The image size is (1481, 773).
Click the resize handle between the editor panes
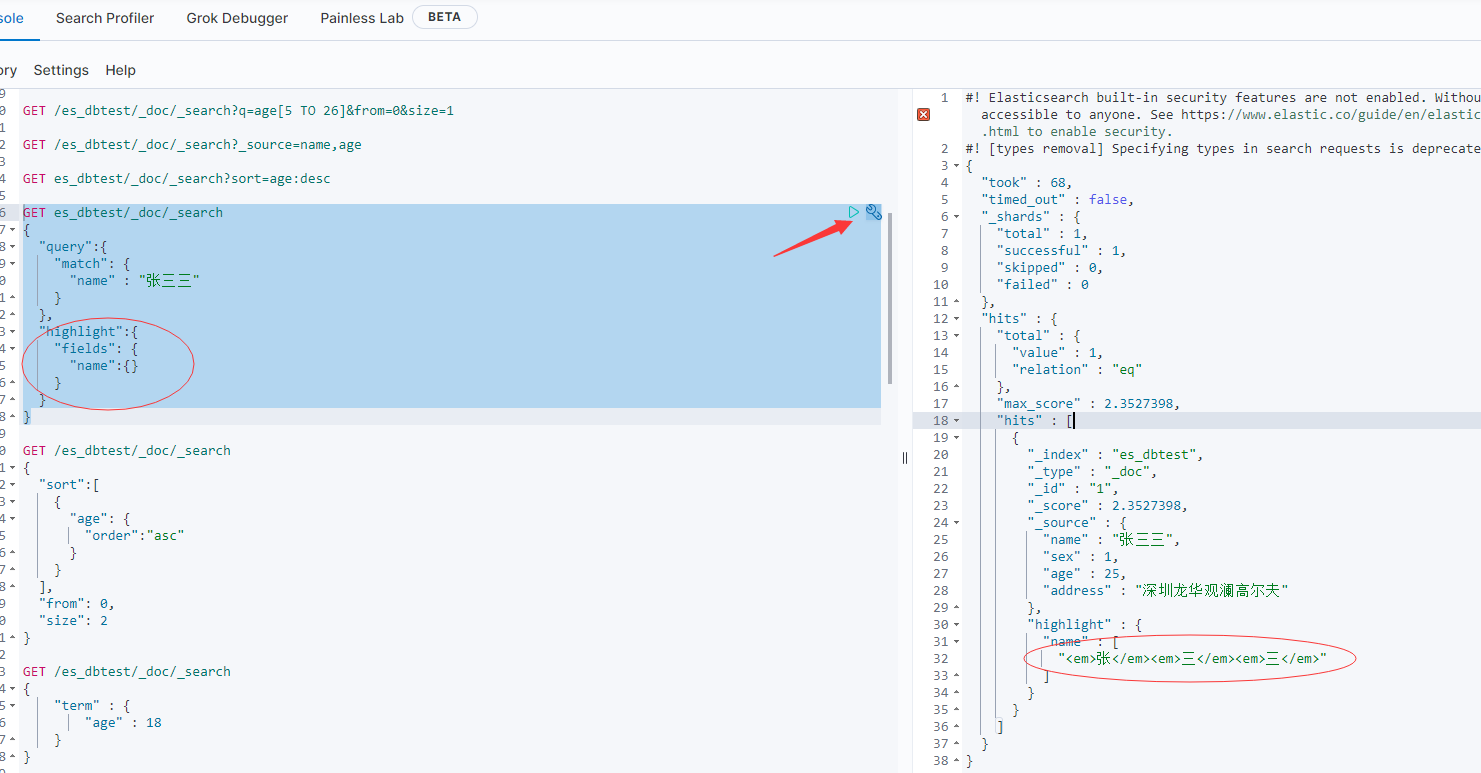coord(905,458)
